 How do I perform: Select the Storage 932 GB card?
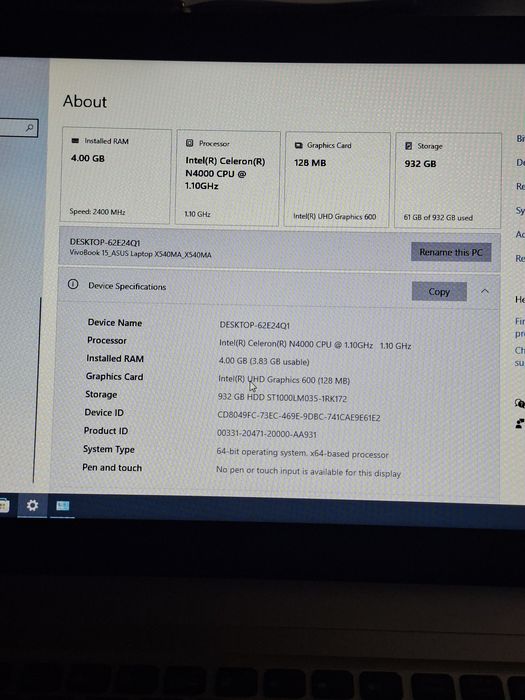447,180
